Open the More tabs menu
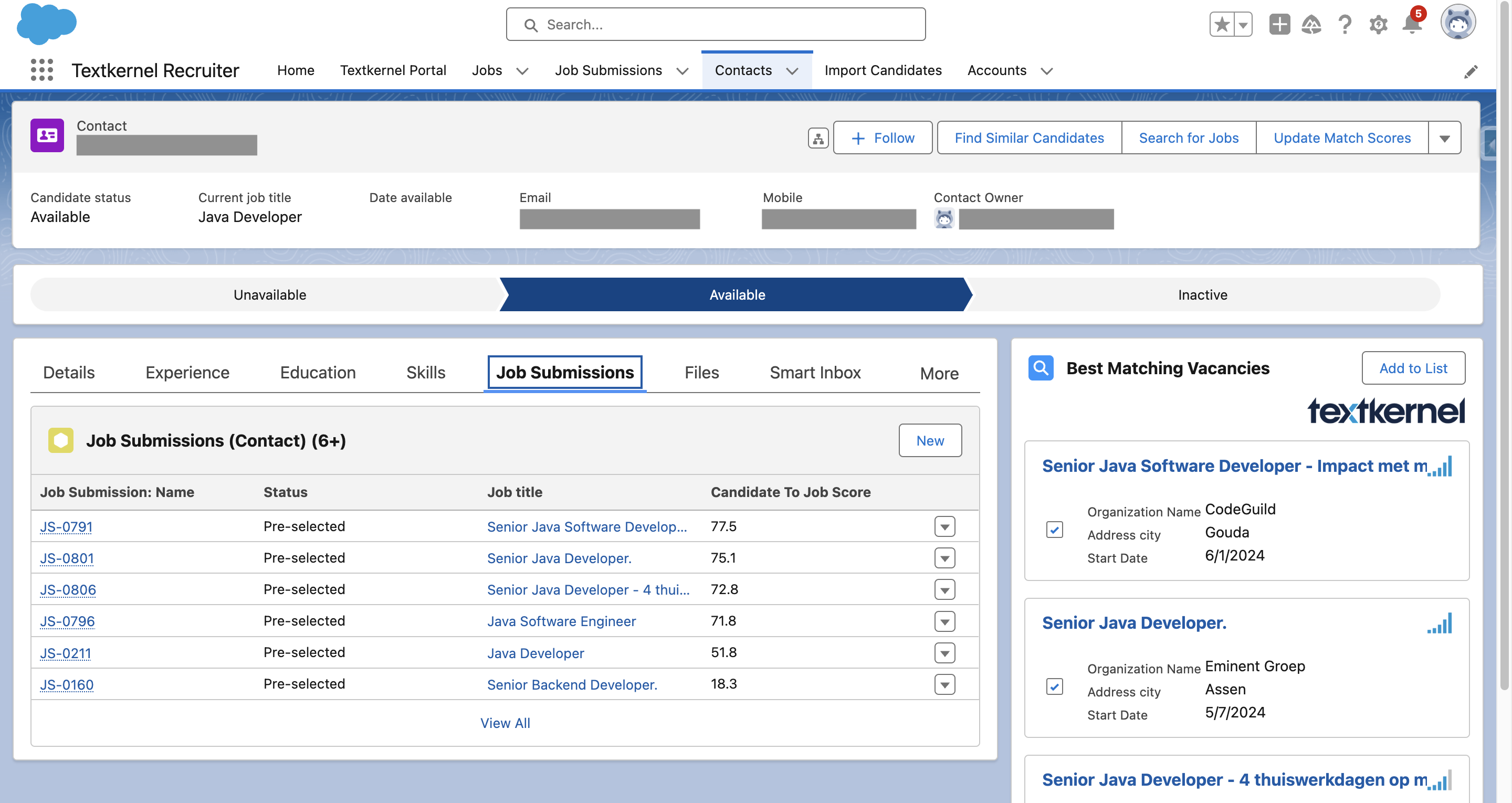1512x803 pixels. pyautogui.click(x=939, y=373)
